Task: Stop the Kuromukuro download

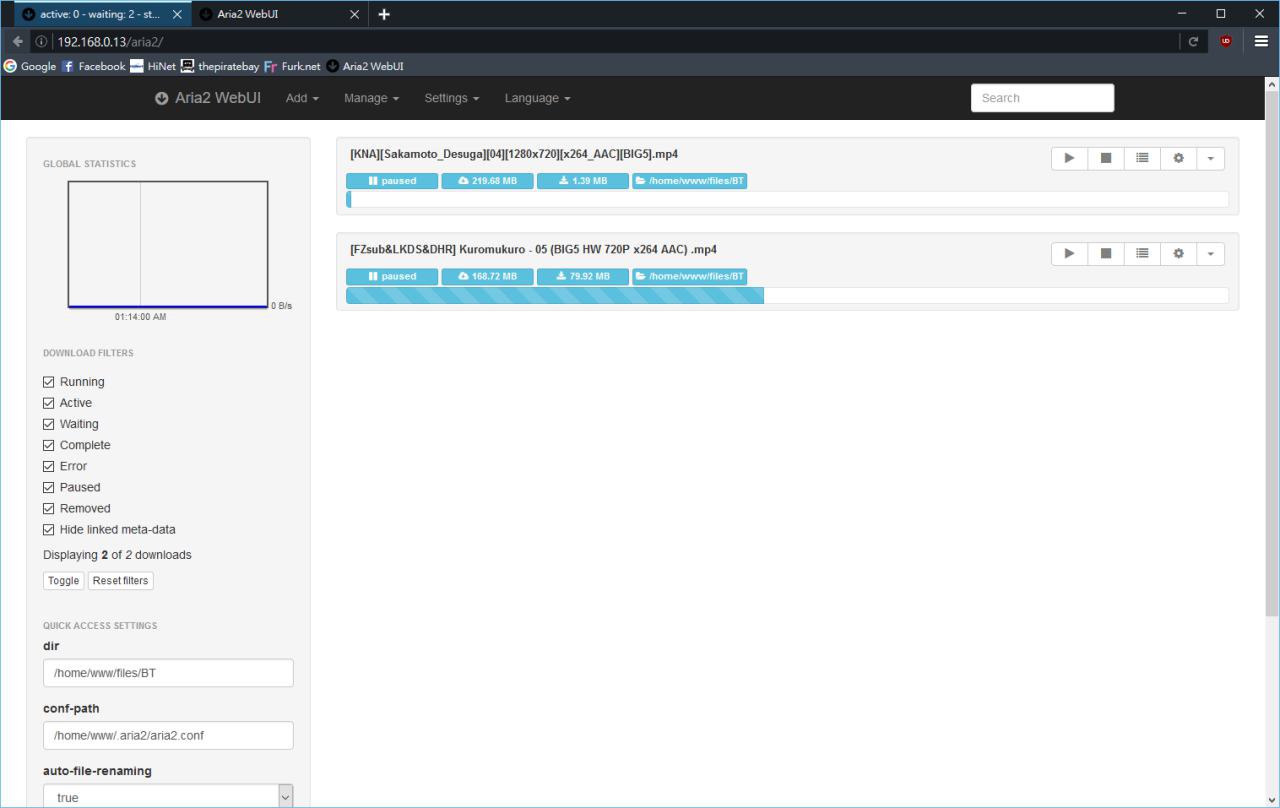Action: [x=1105, y=254]
